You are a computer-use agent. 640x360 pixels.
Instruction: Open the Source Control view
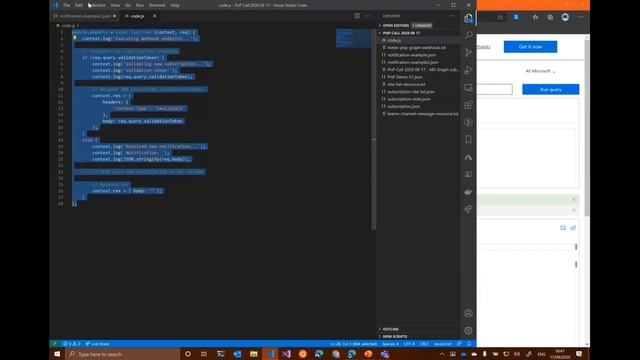[x=468, y=53]
